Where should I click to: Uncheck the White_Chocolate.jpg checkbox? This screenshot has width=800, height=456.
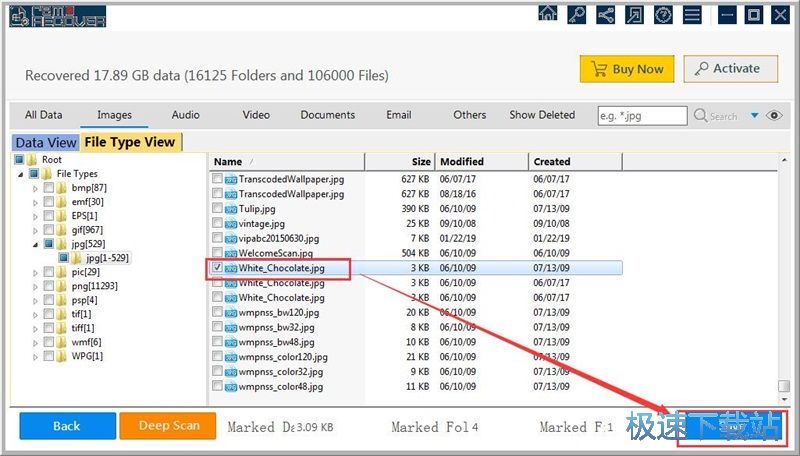[217, 268]
